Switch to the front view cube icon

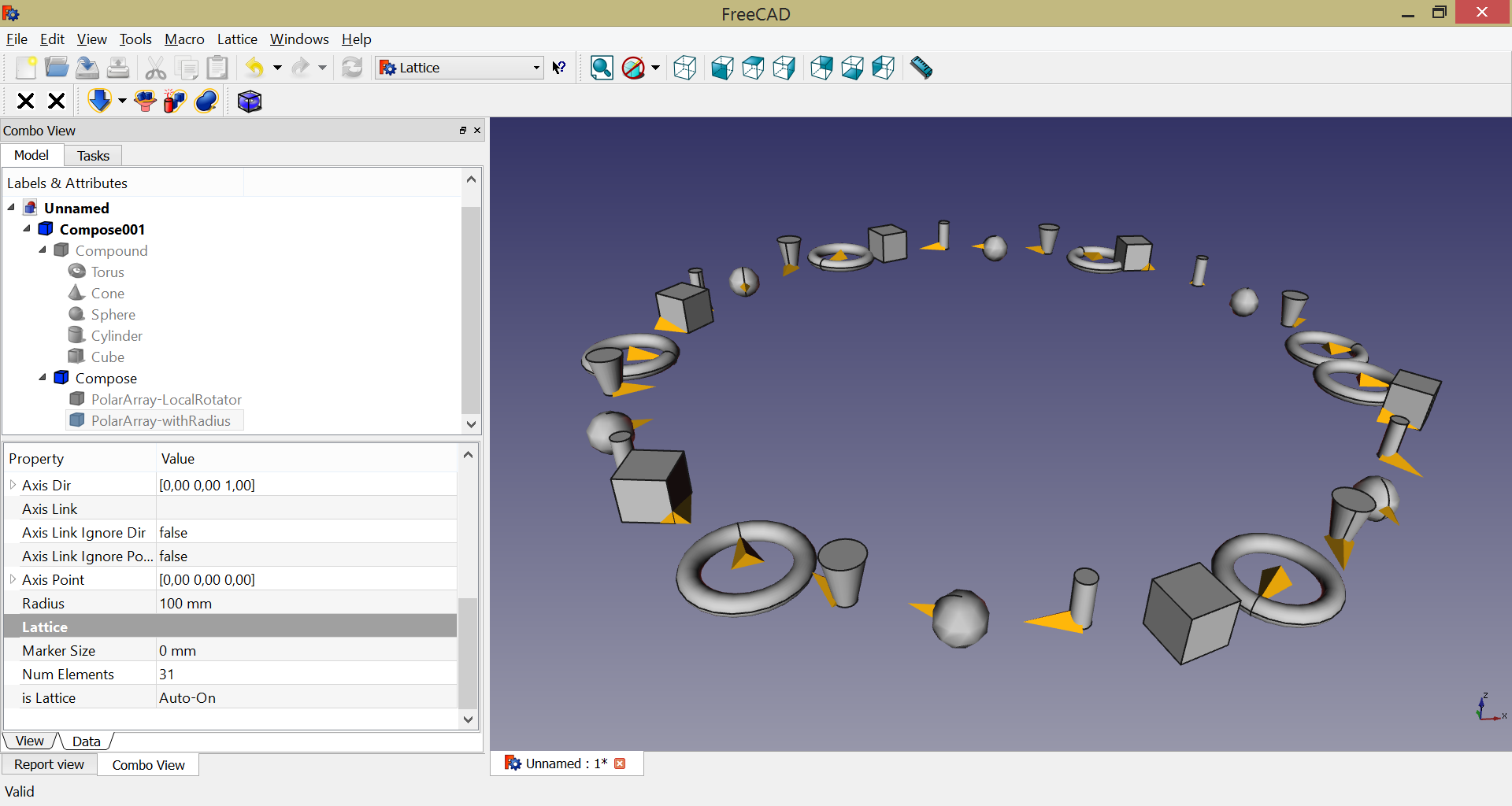(722, 68)
